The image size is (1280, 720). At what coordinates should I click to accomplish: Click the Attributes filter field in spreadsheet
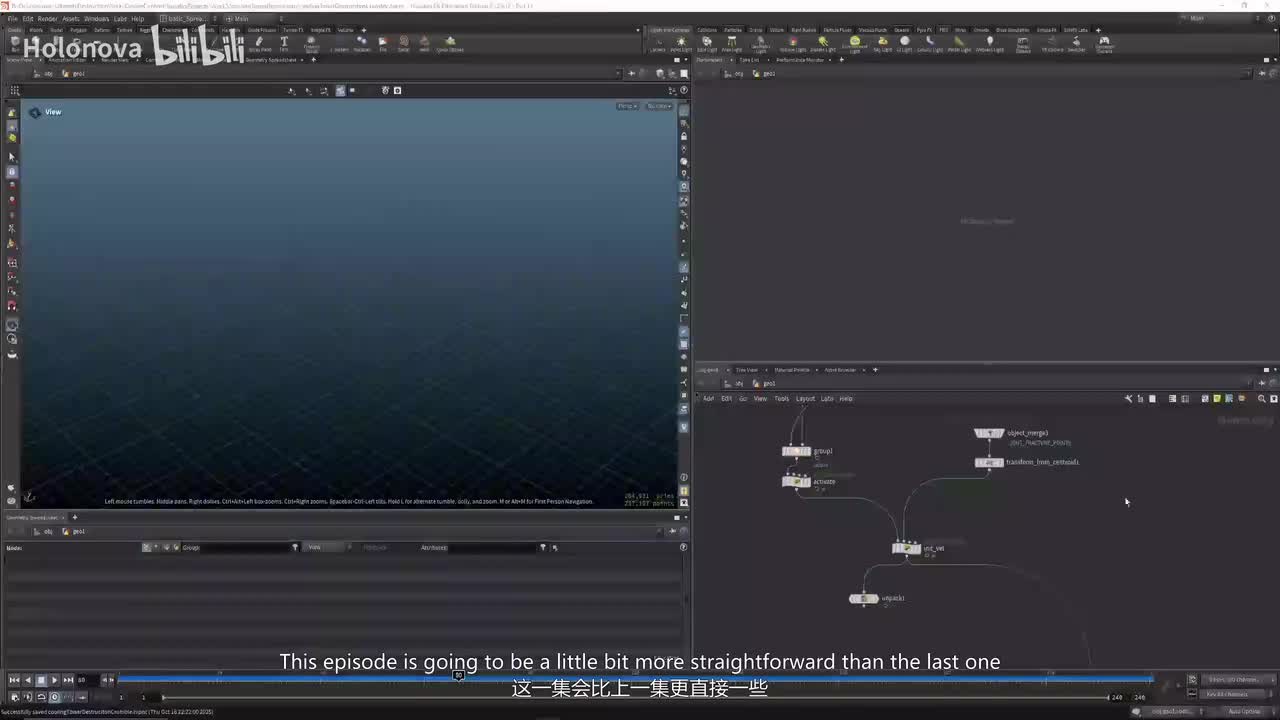[494, 547]
